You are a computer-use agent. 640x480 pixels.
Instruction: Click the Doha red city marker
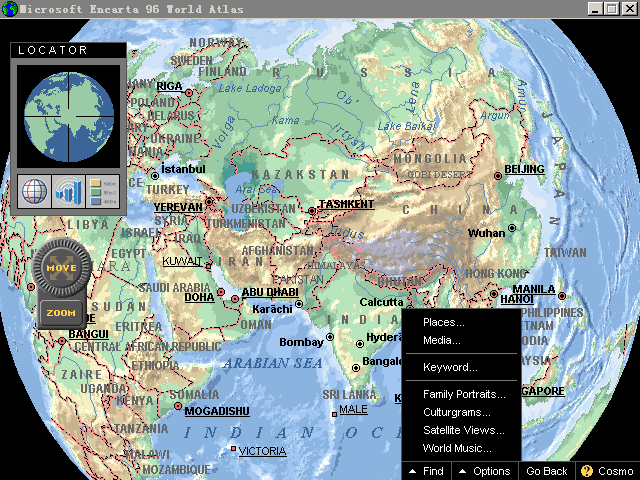tap(221, 292)
